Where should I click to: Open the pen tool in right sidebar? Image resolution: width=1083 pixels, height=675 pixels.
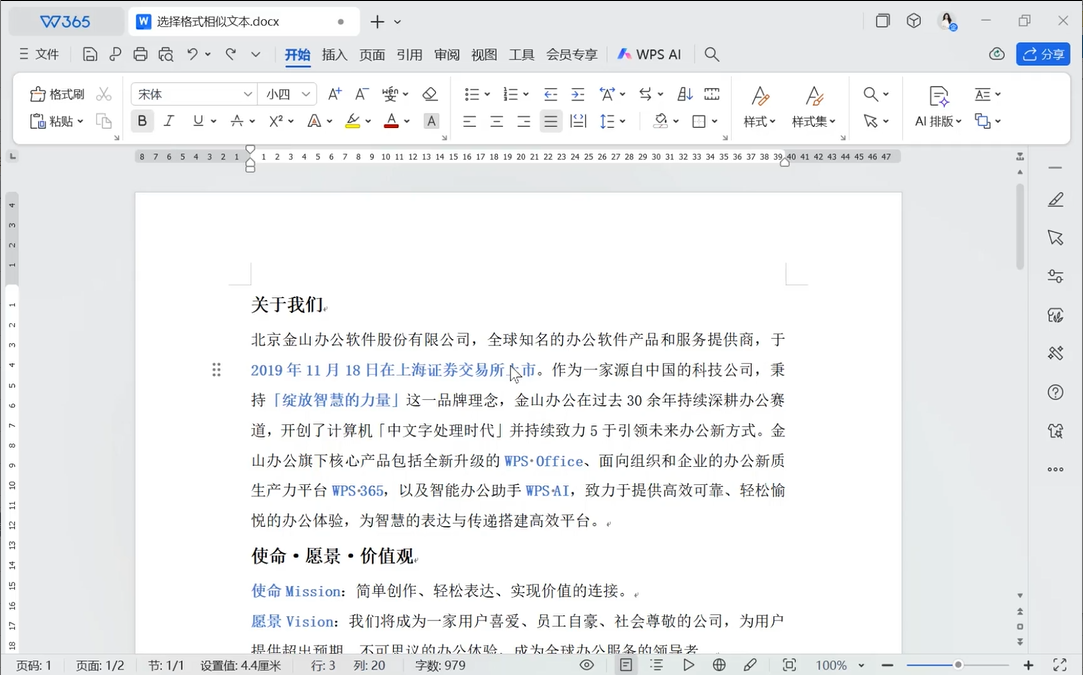click(1055, 200)
